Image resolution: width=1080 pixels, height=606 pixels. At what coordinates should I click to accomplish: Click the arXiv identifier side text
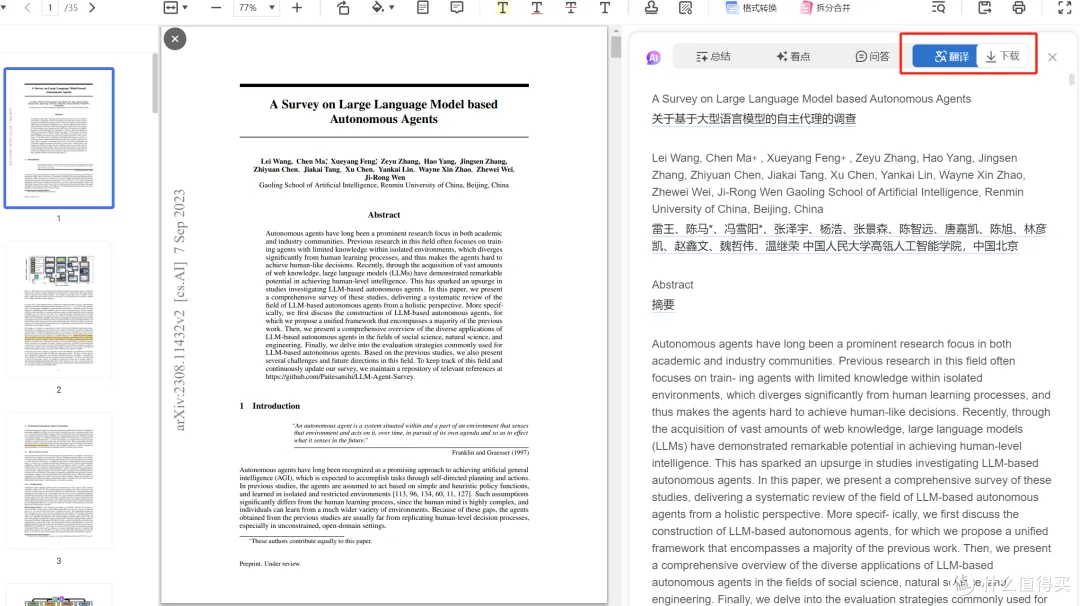coord(179,310)
